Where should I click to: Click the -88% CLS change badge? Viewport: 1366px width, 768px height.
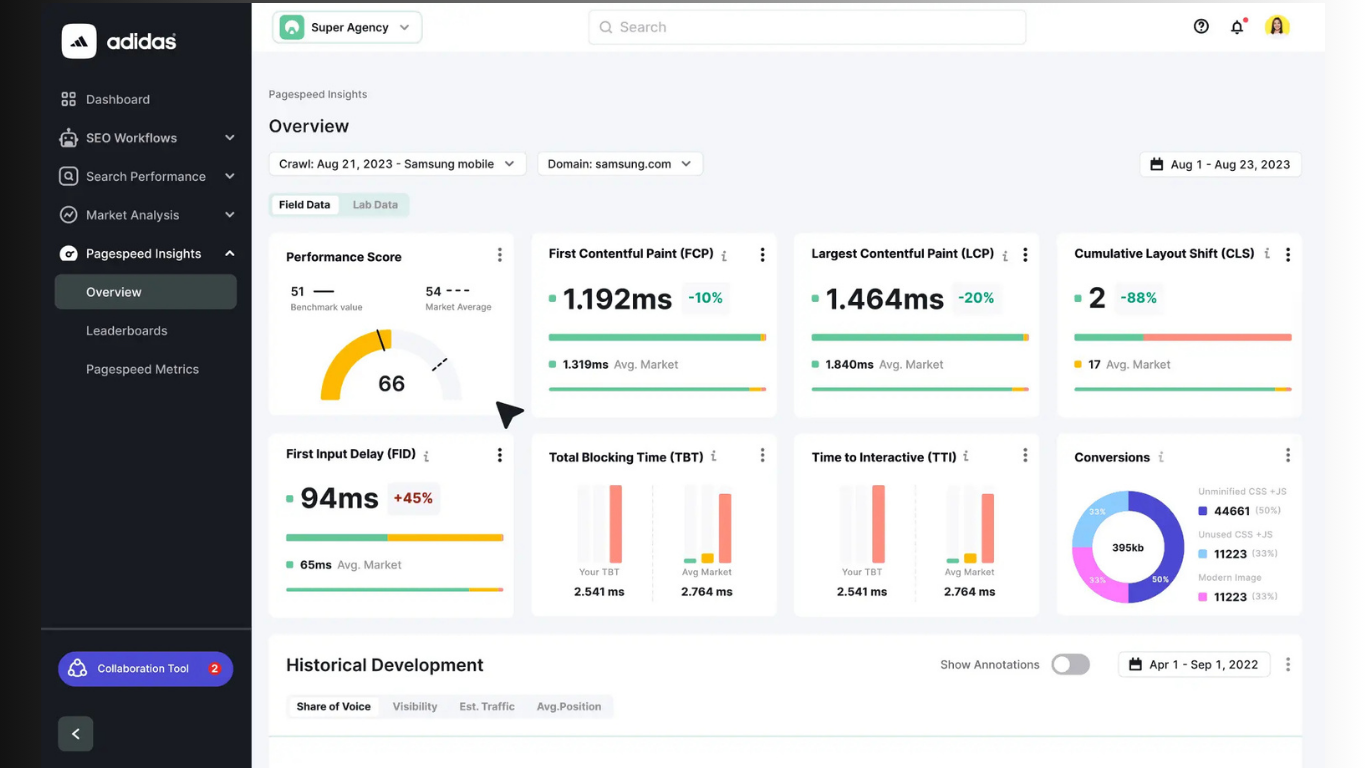[1138, 298]
